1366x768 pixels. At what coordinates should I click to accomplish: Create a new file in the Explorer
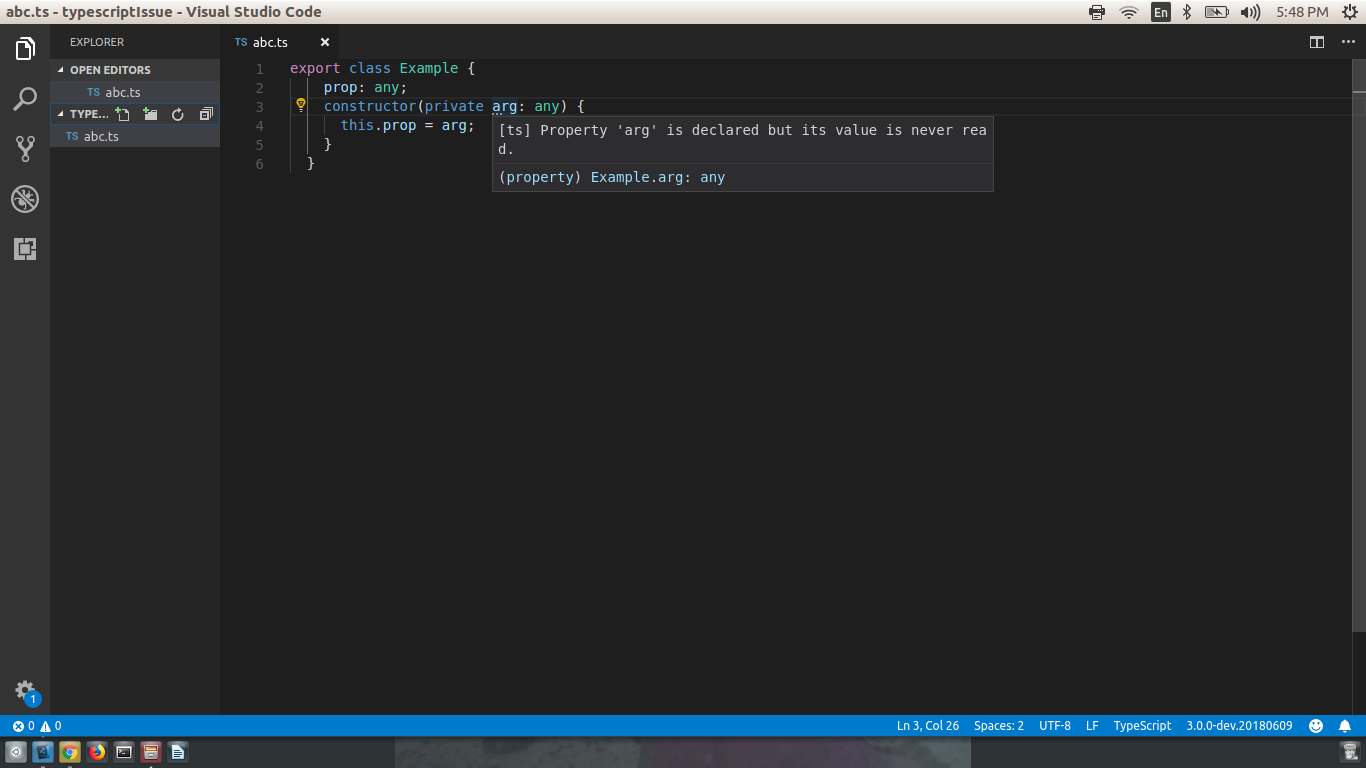[x=122, y=114]
